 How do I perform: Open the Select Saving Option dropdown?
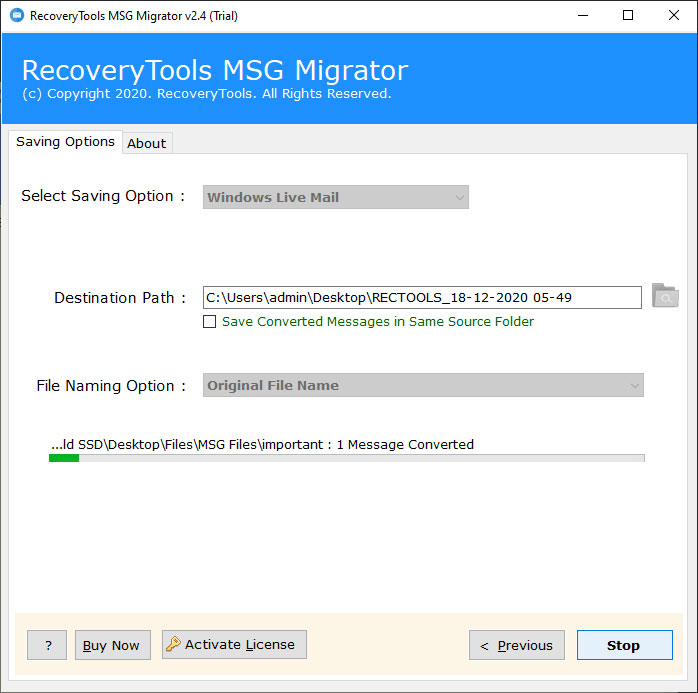tap(336, 197)
